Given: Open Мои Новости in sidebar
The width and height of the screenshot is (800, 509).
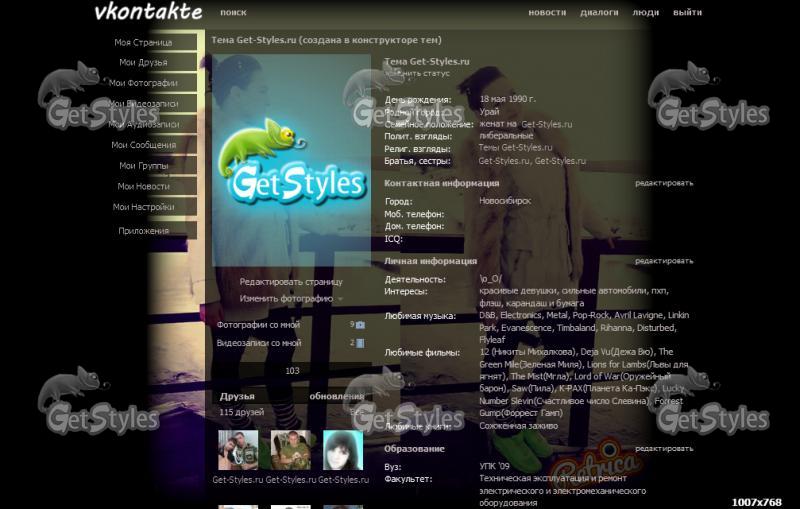Looking at the screenshot, I should pos(143,186).
